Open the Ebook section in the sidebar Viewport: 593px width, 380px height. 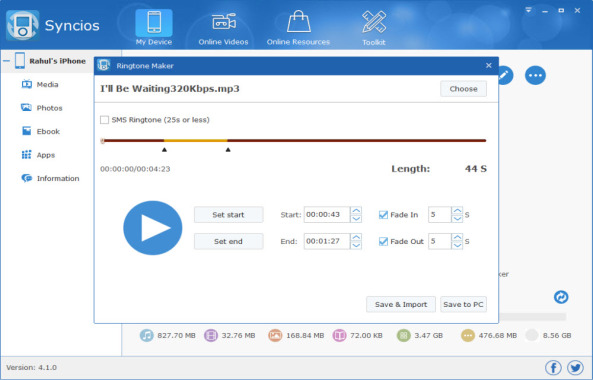pos(41,131)
